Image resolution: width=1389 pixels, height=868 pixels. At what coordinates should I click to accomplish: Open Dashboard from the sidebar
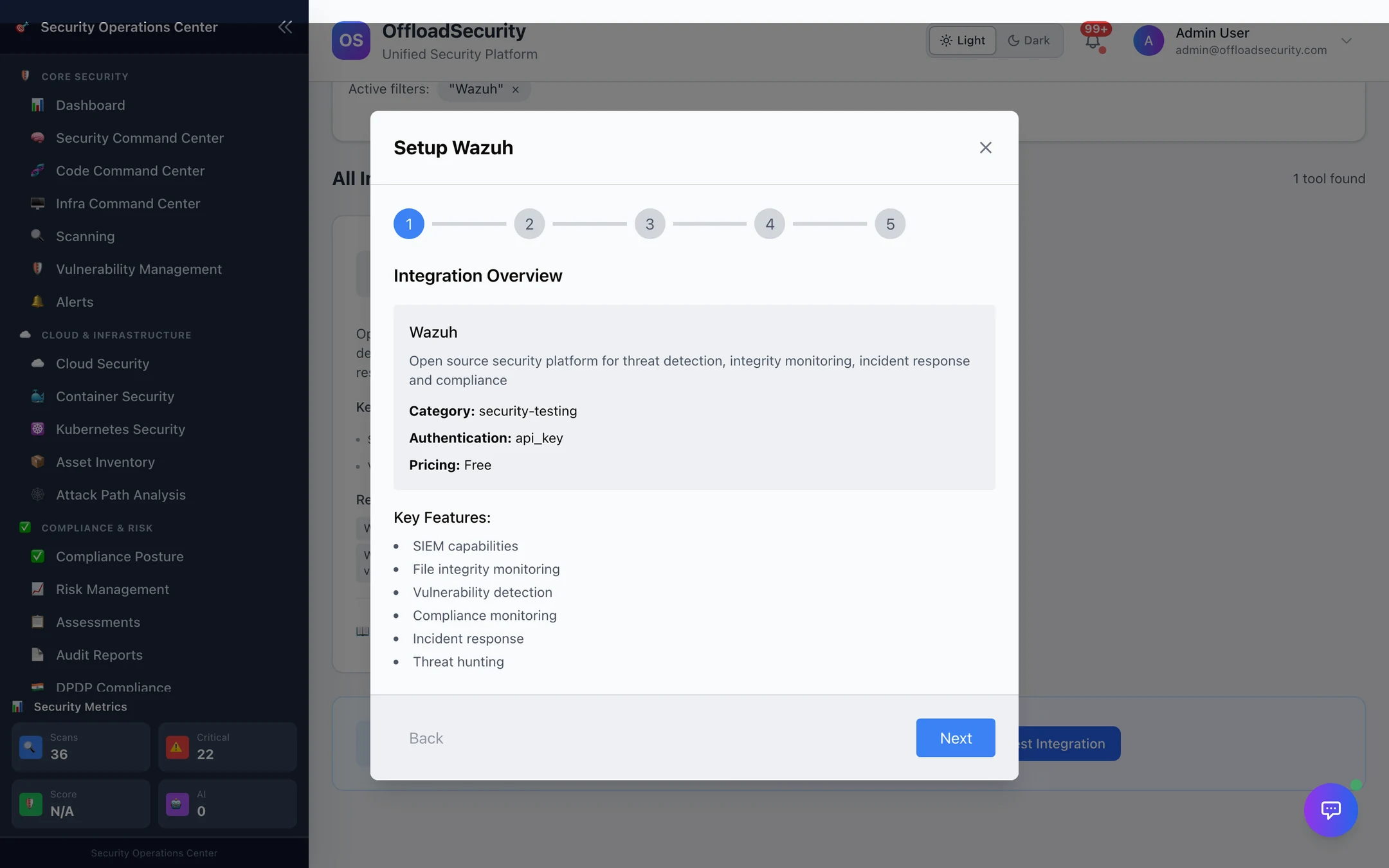click(91, 105)
